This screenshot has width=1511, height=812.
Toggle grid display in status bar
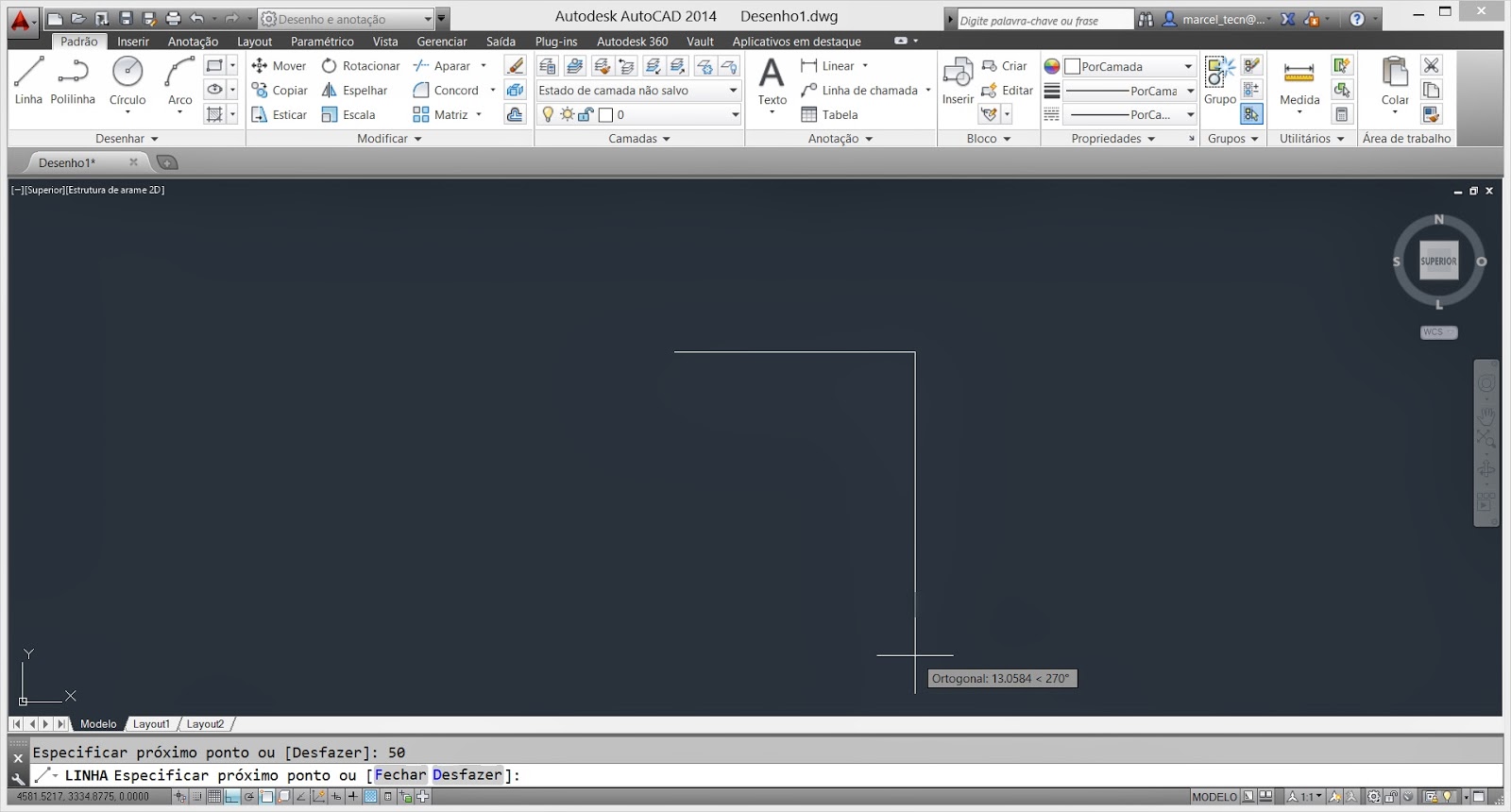pos(214,797)
